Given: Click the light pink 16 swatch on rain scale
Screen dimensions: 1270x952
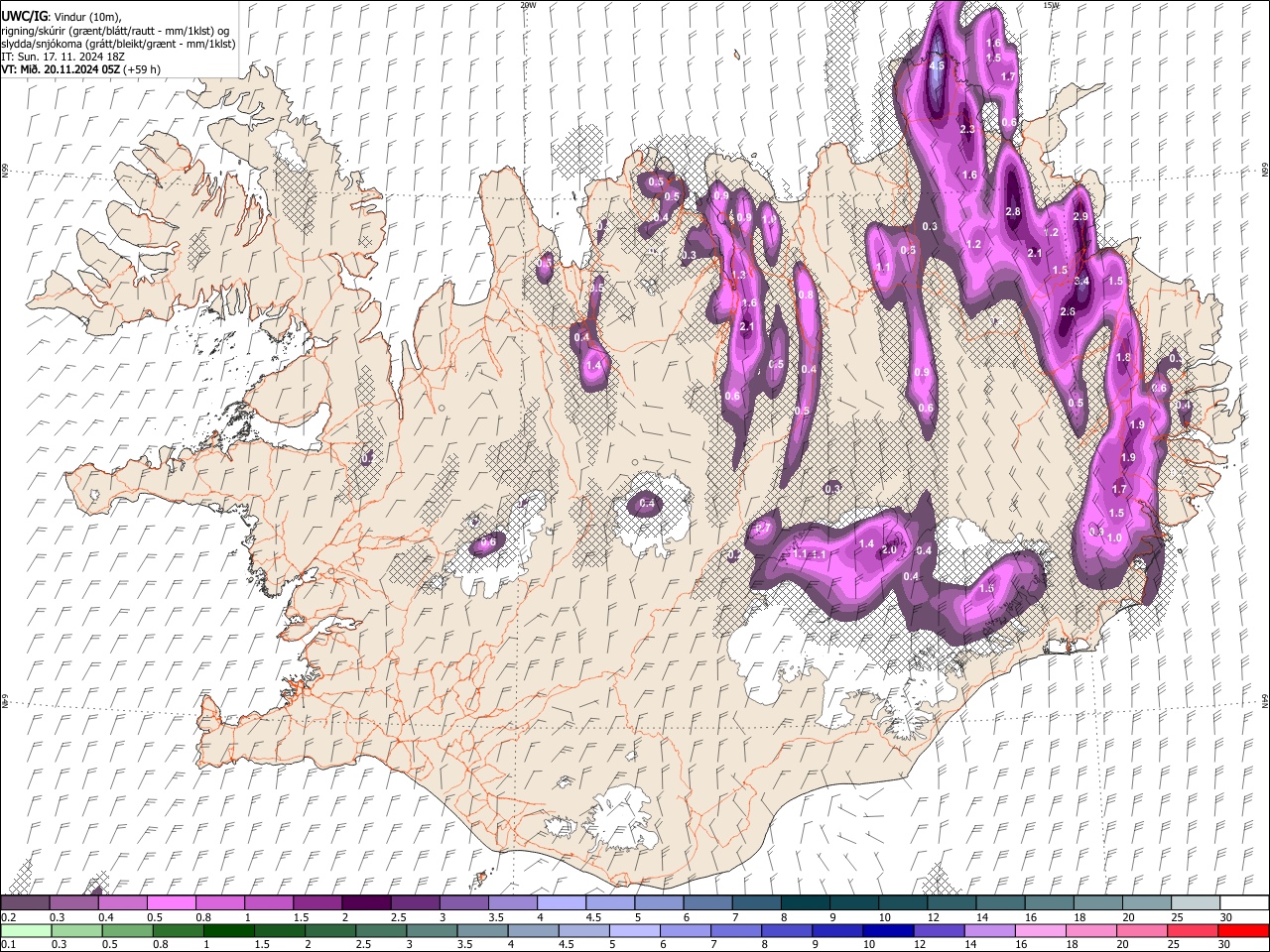Looking at the screenshot, I should tap(1040, 931).
